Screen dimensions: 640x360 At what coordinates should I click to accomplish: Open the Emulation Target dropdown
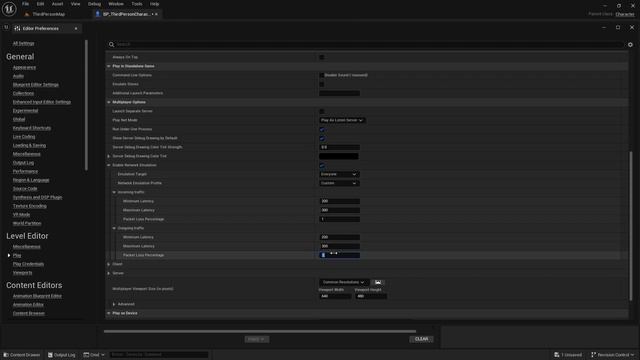339,174
